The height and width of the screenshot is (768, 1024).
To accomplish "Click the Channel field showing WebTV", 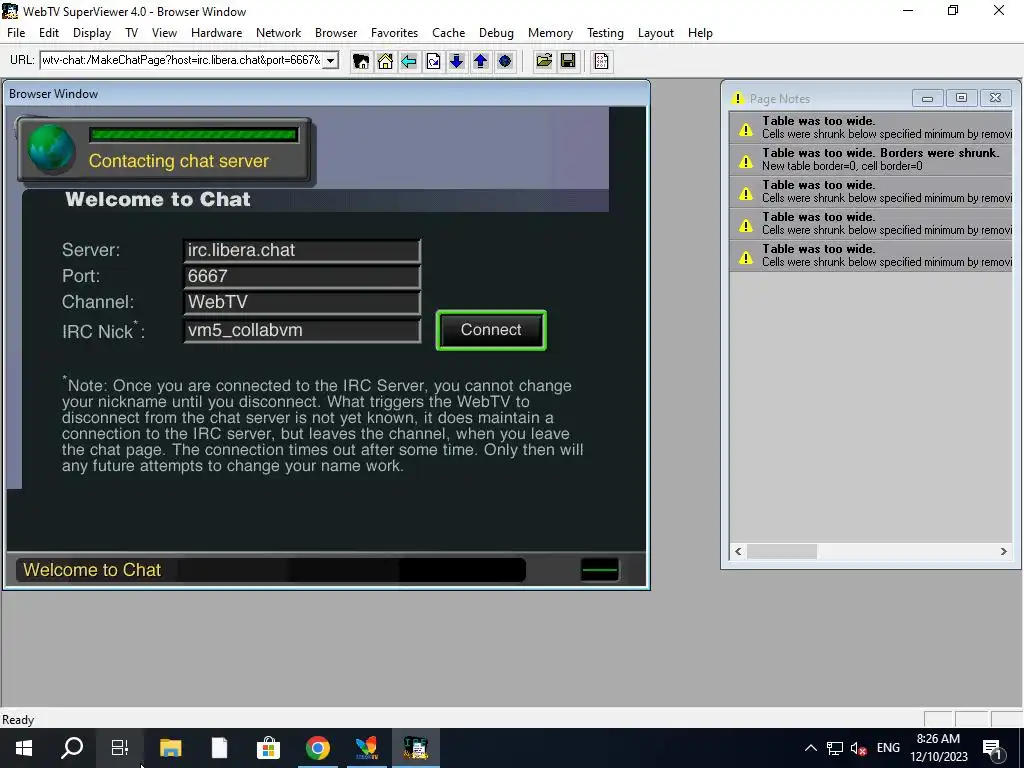I will click(x=302, y=303).
